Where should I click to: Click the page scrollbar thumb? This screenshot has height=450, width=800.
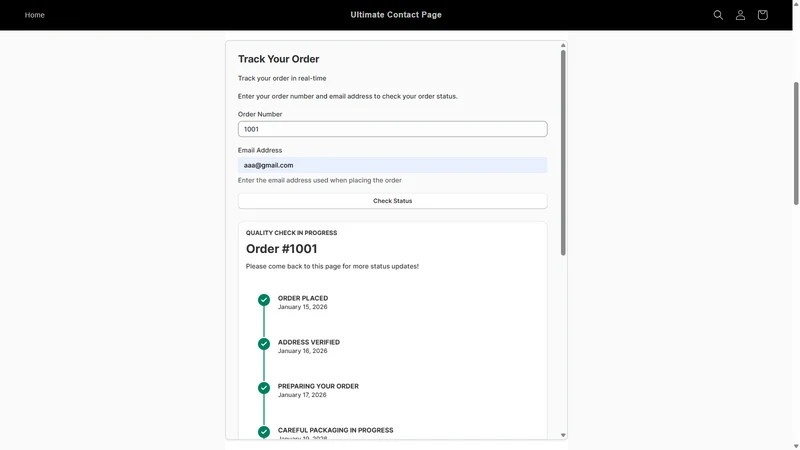(796, 143)
